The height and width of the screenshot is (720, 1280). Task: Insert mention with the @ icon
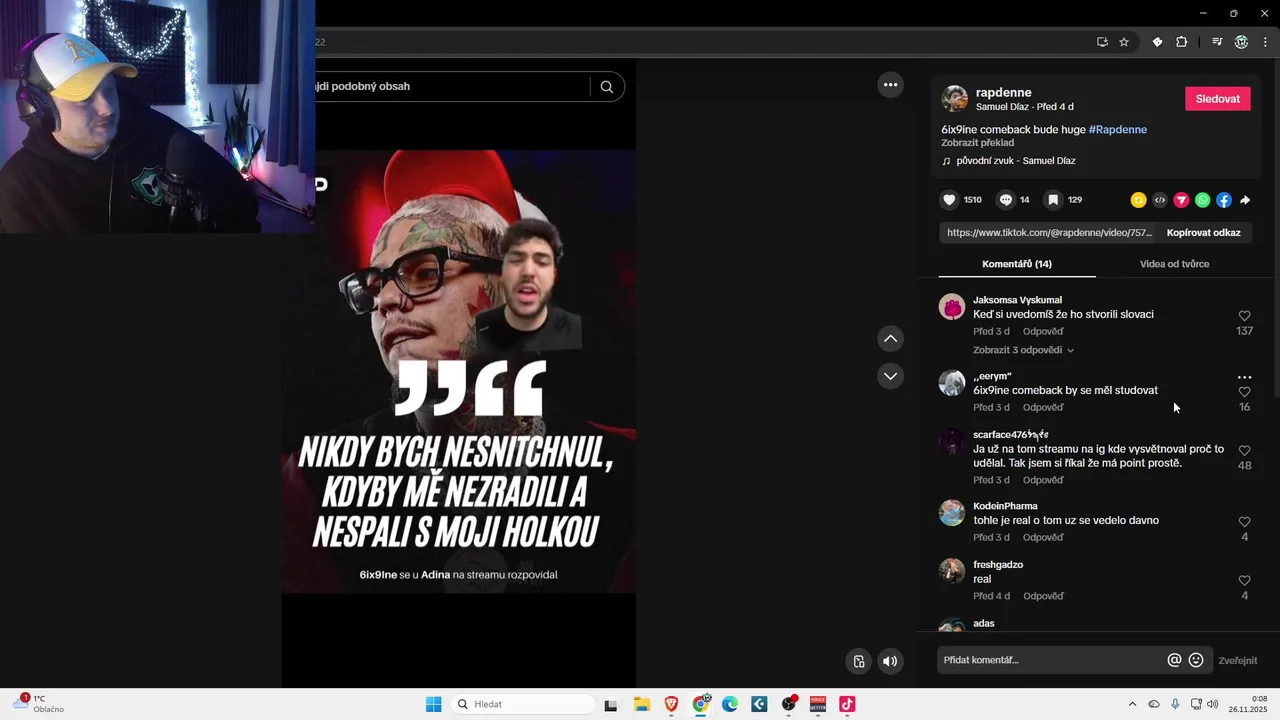(1174, 660)
